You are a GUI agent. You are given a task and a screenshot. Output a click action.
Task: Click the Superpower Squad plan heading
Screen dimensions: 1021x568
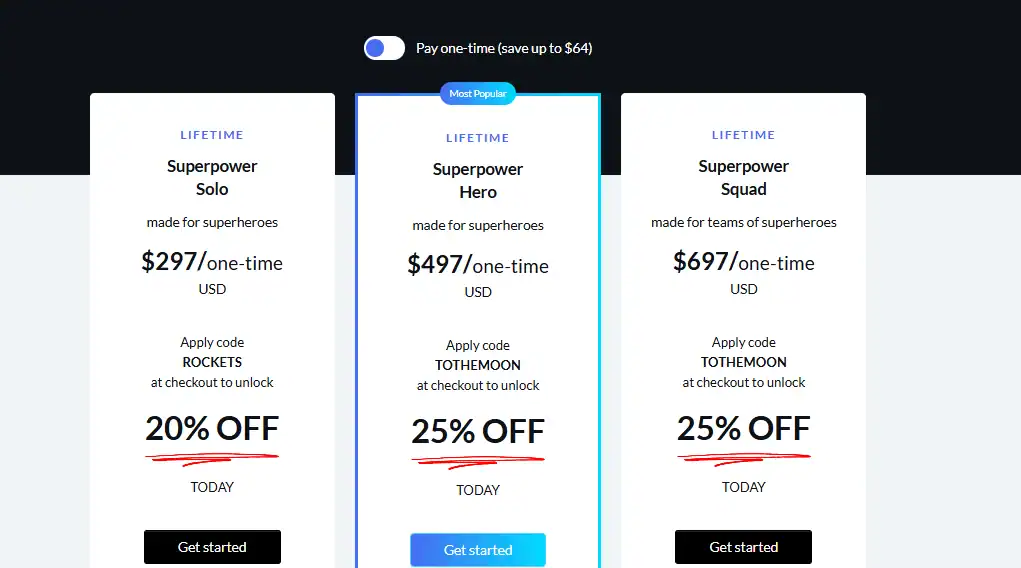click(x=744, y=177)
